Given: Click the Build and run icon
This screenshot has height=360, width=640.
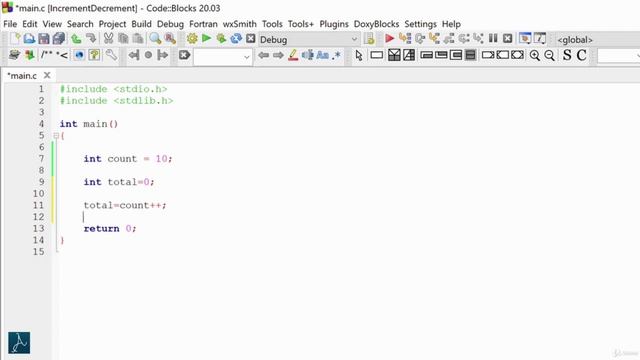Looking at the screenshot, I should pos(221,39).
